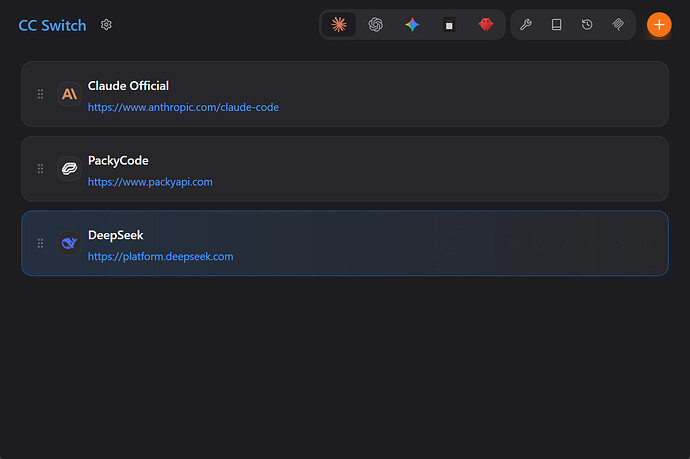Select the red creature app tab
Image resolution: width=690 pixels, height=459 pixels.
[x=486, y=25]
